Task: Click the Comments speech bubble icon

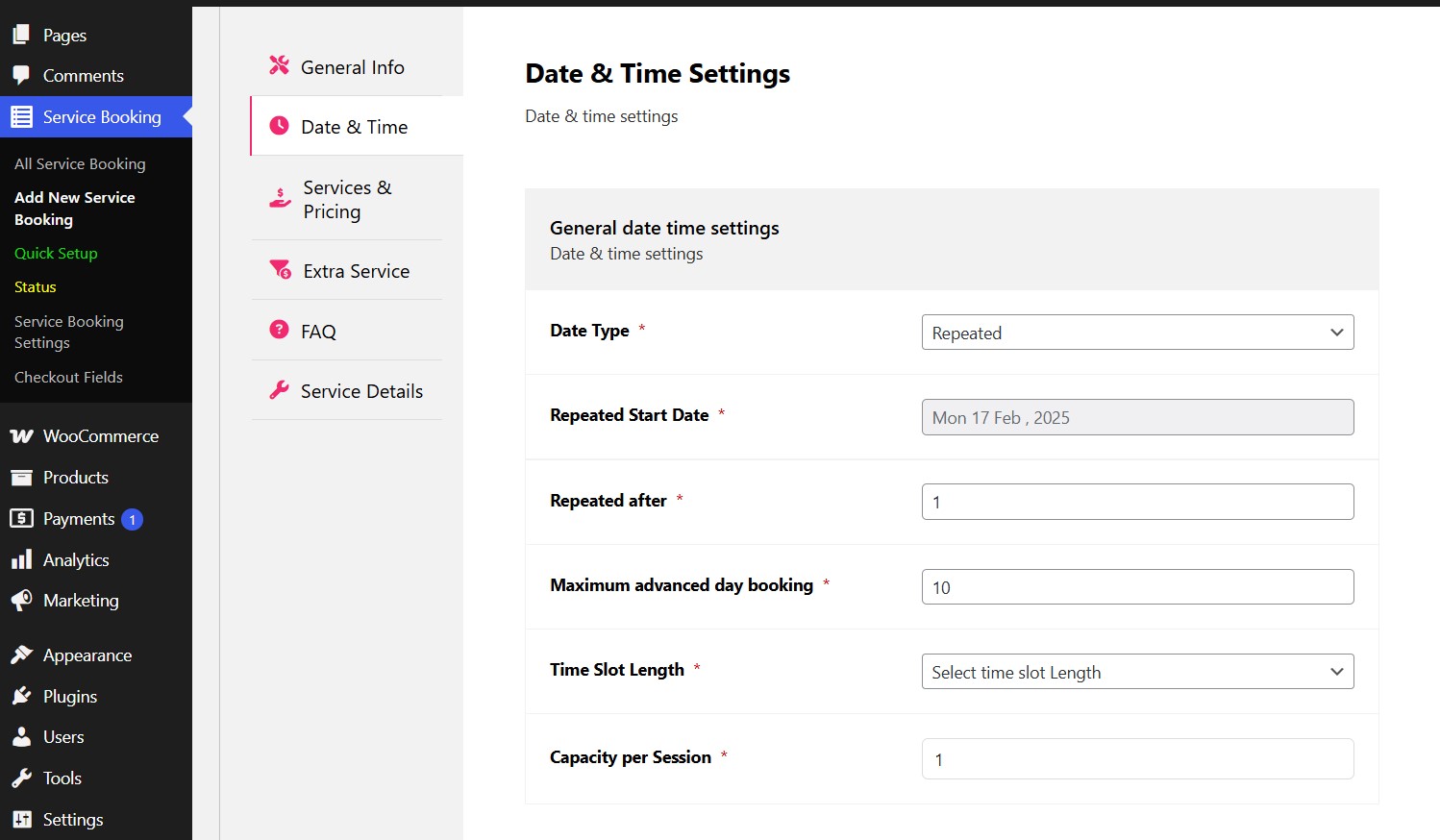Action: tap(21, 75)
